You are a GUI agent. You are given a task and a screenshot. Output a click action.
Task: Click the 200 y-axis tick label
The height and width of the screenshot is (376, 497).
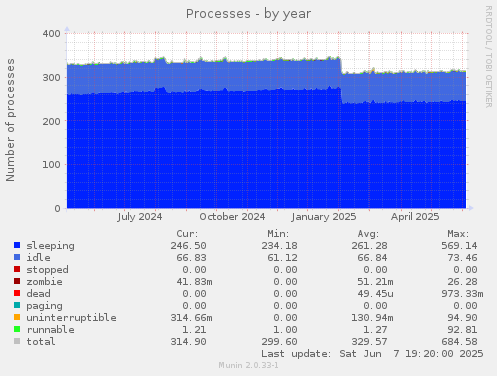(x=52, y=121)
